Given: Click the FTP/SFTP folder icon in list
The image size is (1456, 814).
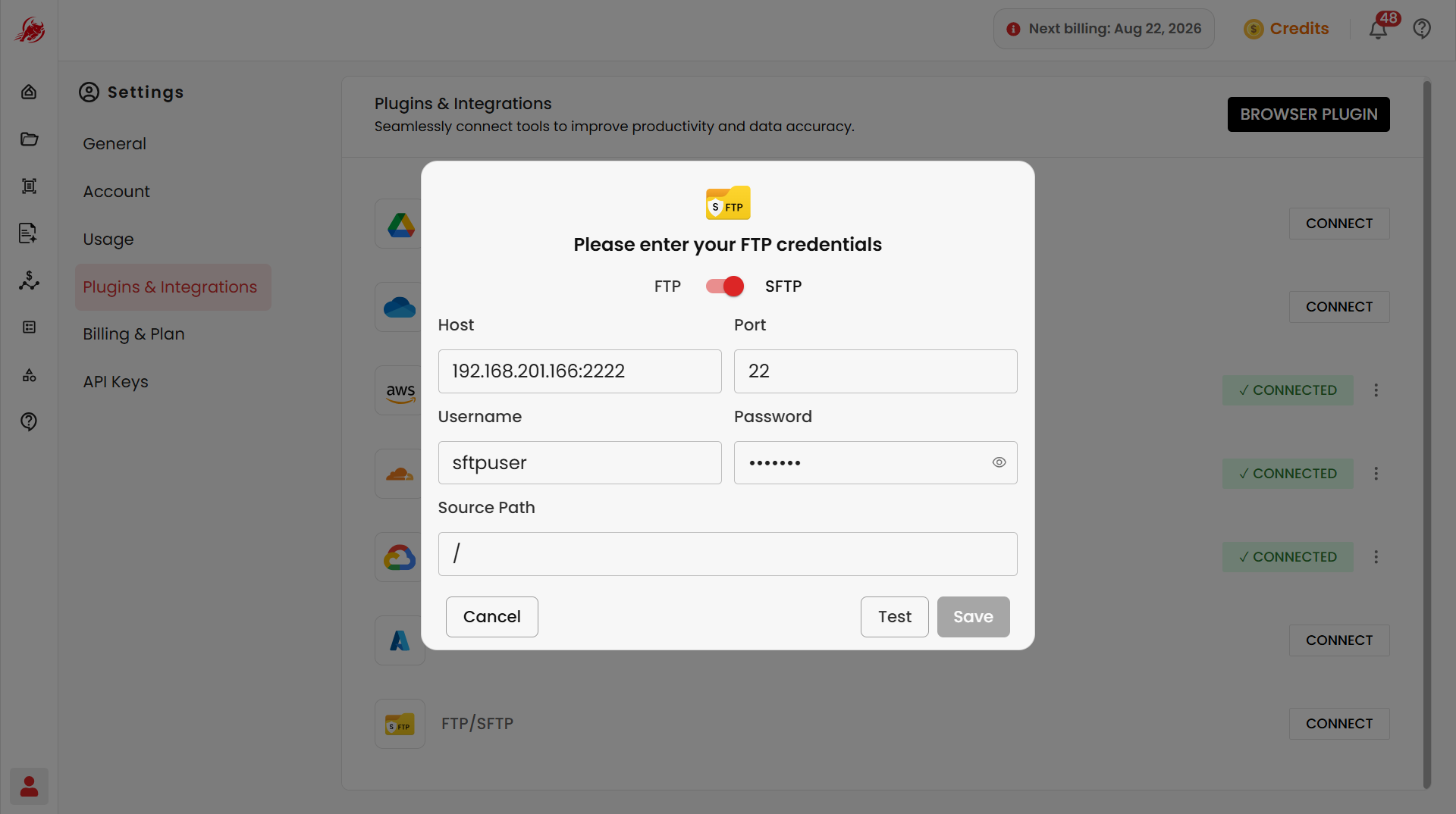Looking at the screenshot, I should point(400,724).
